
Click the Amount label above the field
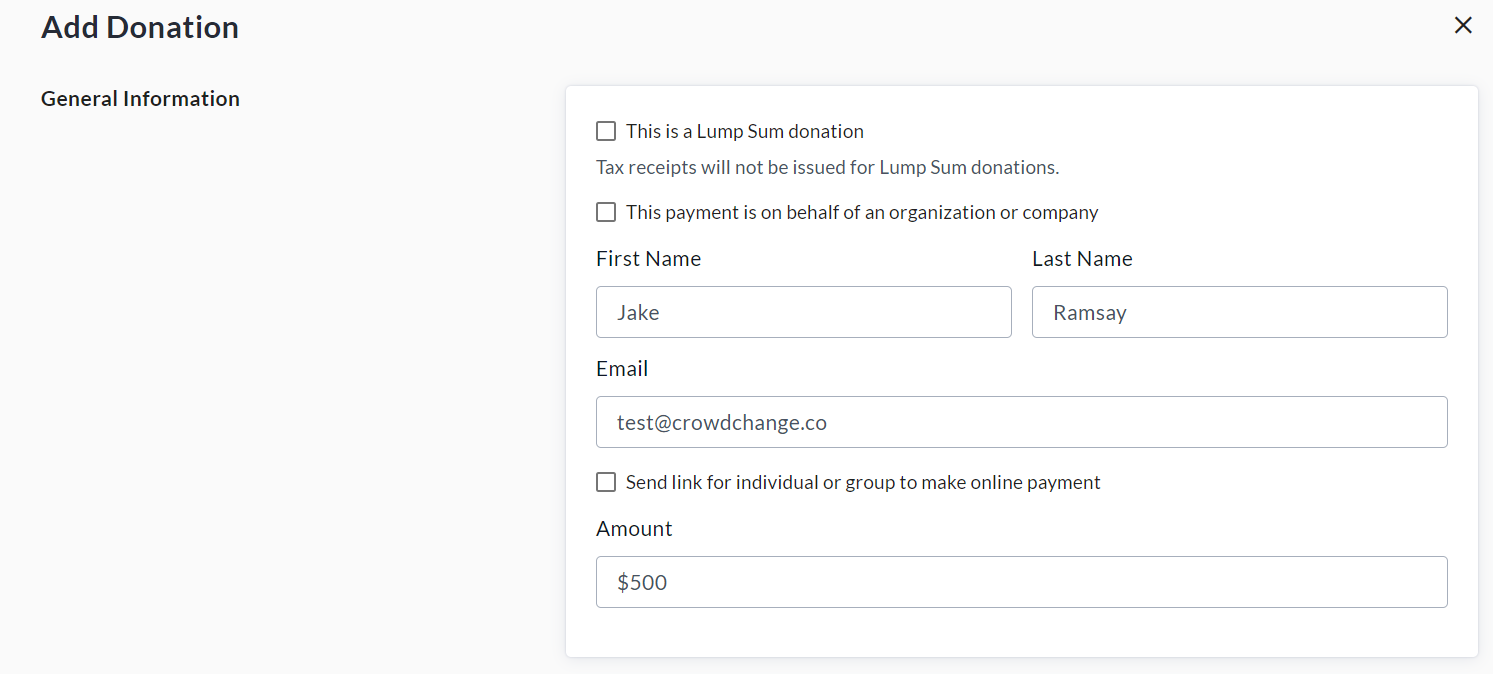pos(634,529)
